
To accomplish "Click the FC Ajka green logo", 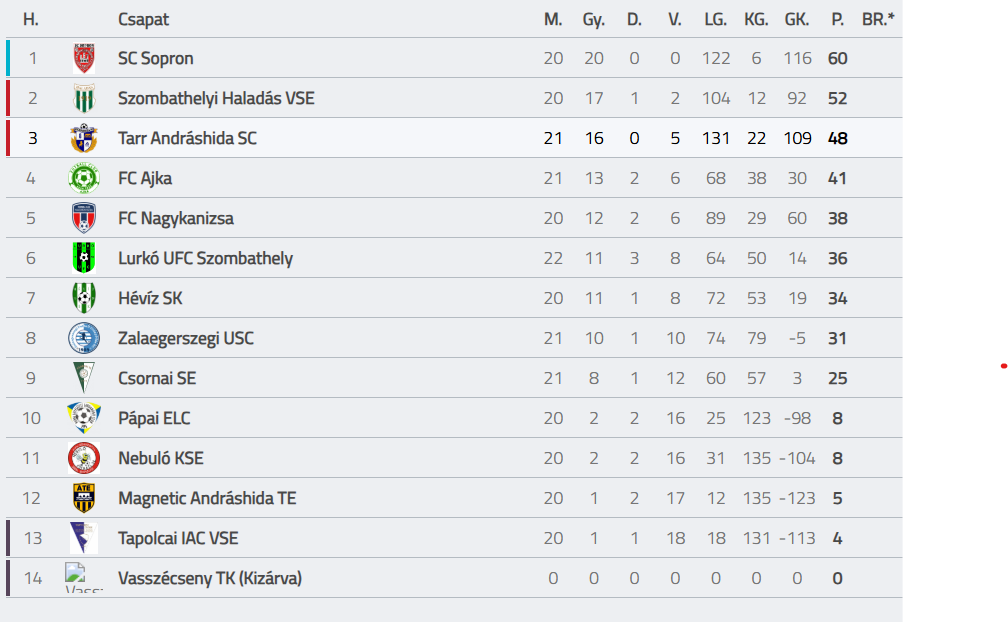I will click(x=84, y=179).
